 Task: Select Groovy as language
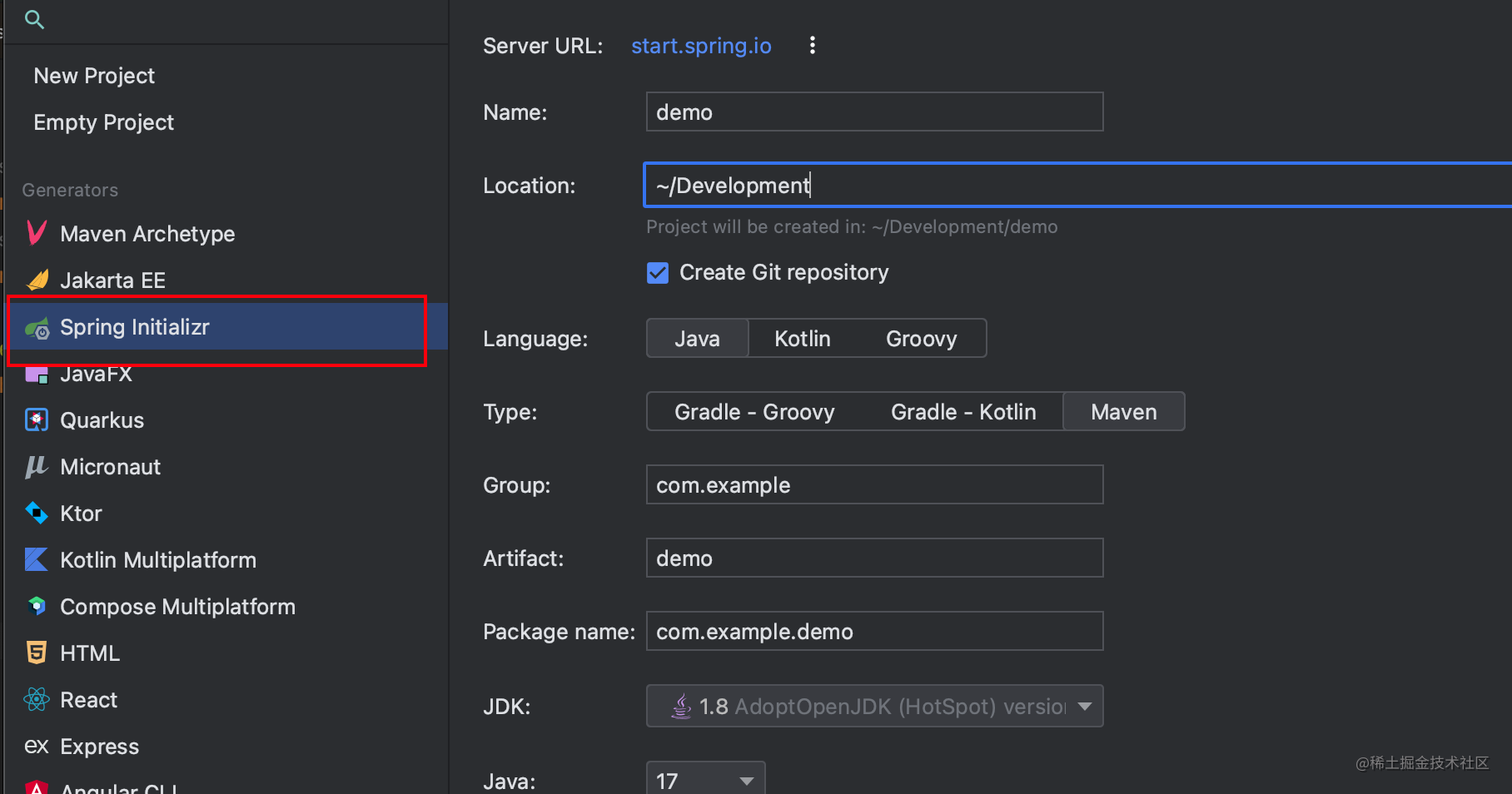tap(922, 338)
